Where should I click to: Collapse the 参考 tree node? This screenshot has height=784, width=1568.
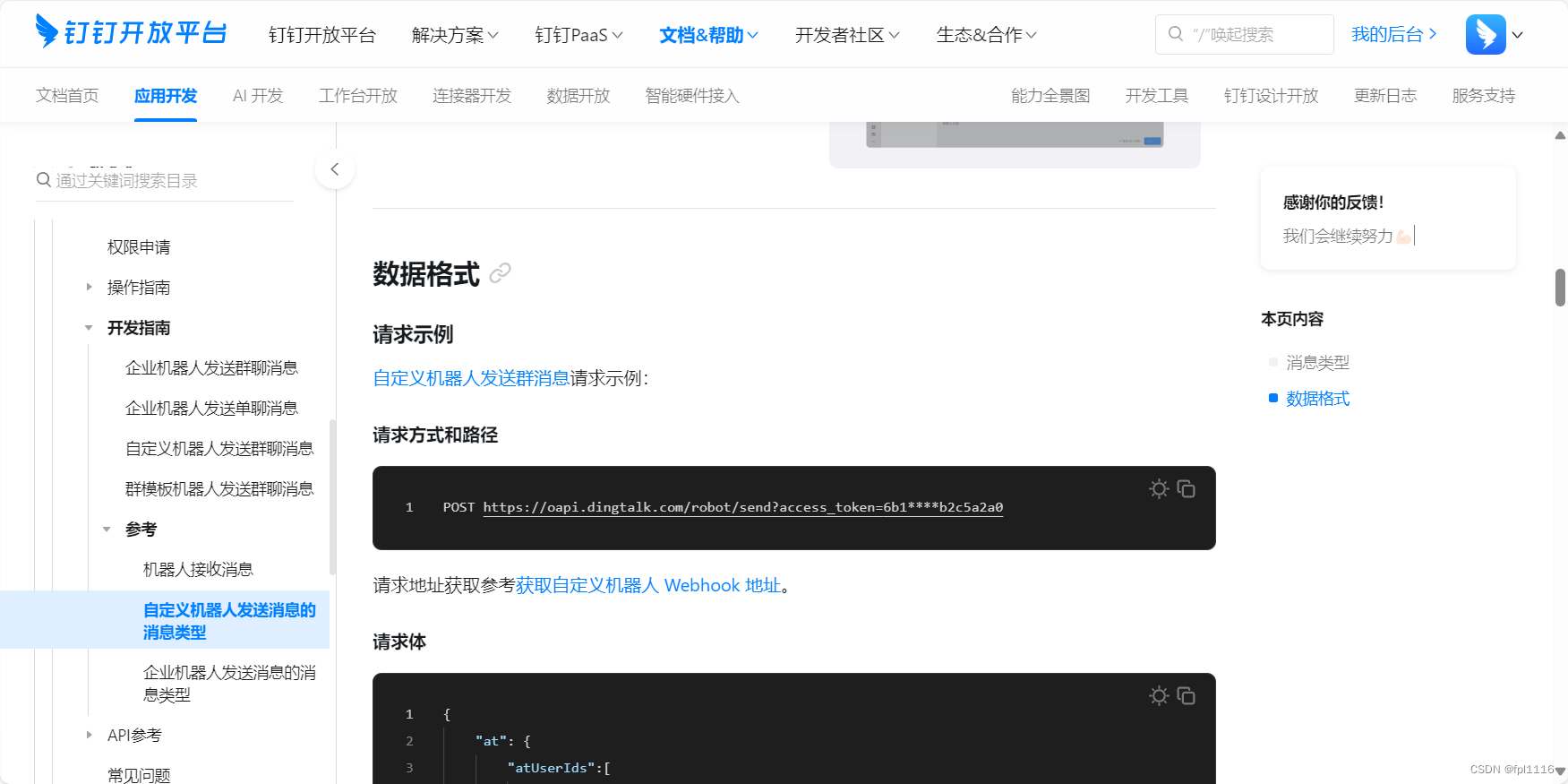107,530
